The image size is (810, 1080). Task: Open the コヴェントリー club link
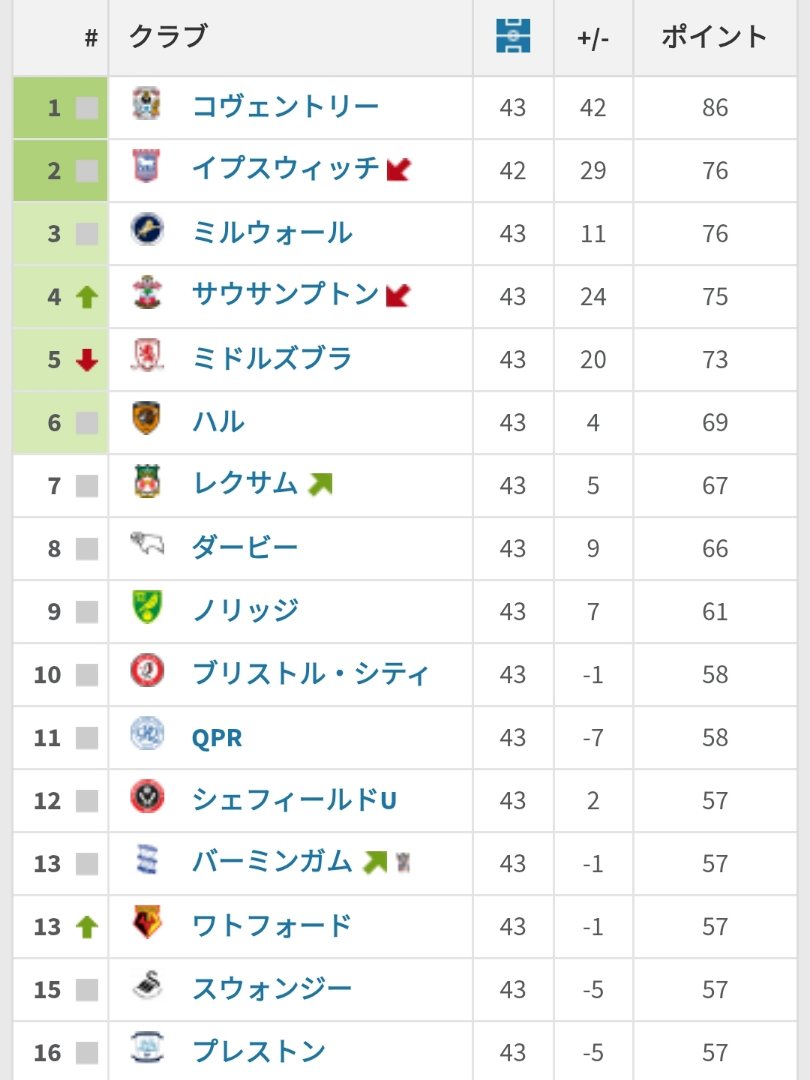[285, 107]
